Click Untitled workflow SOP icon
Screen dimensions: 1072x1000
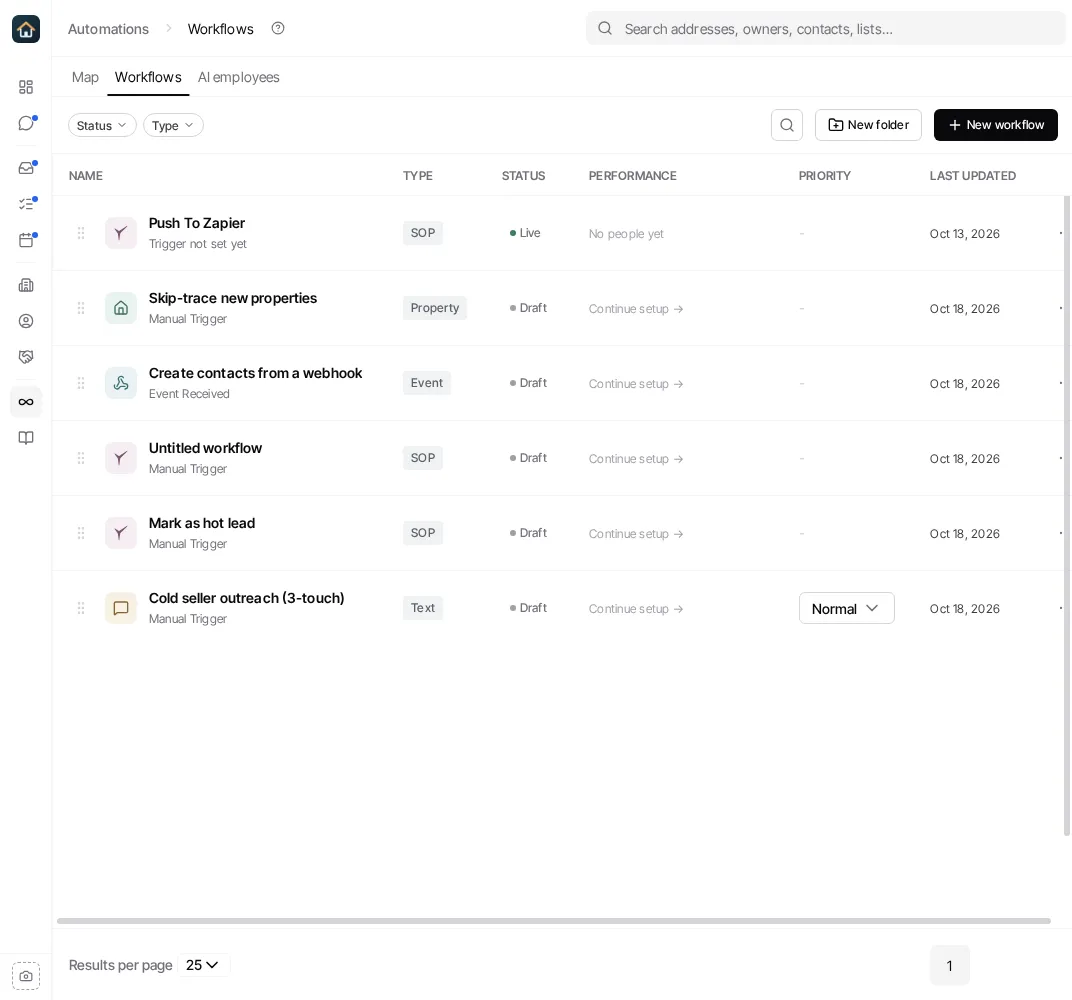point(121,458)
